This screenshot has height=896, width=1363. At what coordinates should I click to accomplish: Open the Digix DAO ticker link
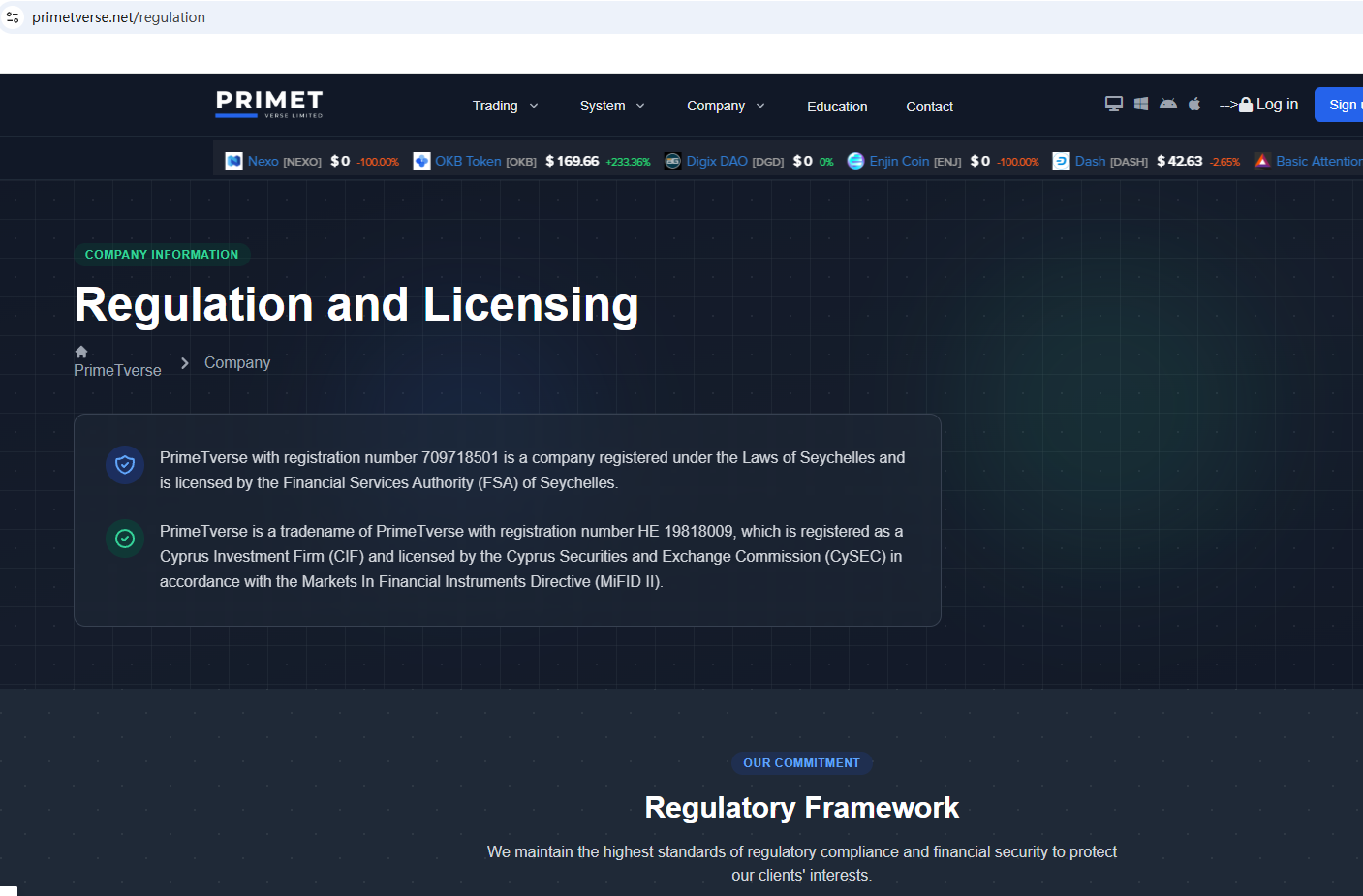pos(716,161)
